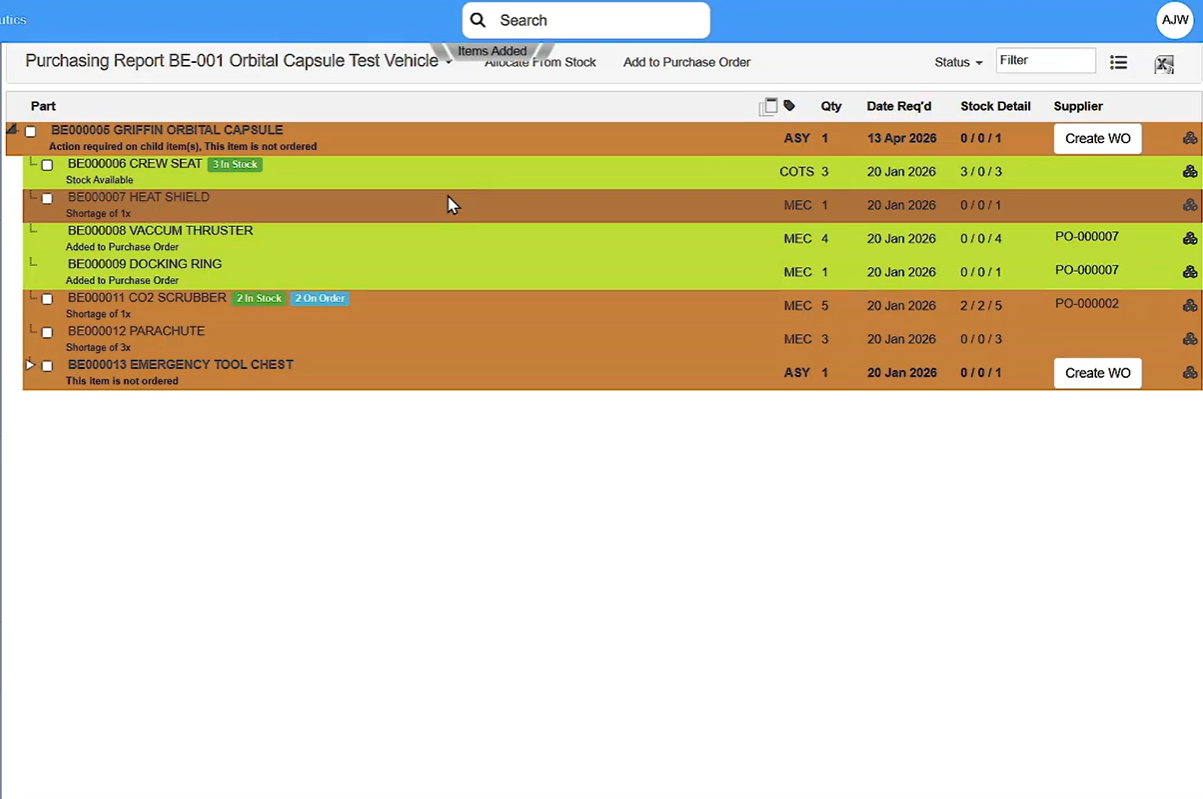Click into the Search box

tap(586, 20)
